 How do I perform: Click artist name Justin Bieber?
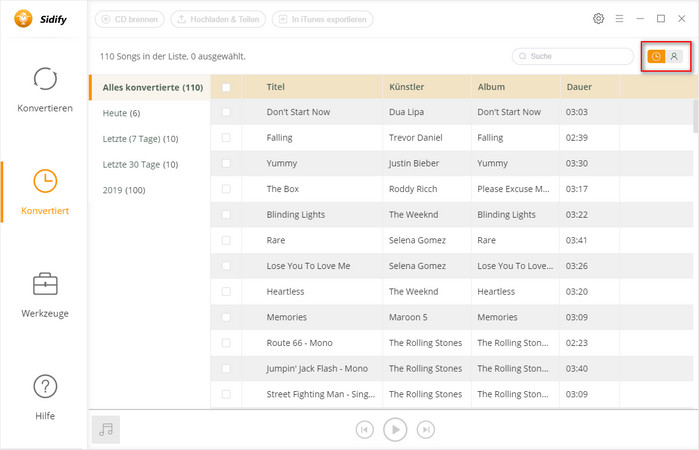coord(414,163)
